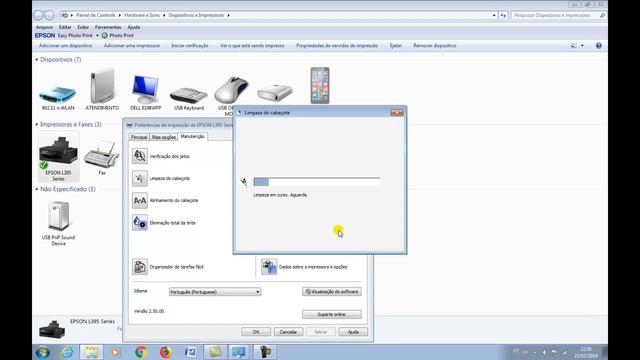
Task: Select the EPSON L395 Series printer
Action: pyautogui.click(x=58, y=157)
